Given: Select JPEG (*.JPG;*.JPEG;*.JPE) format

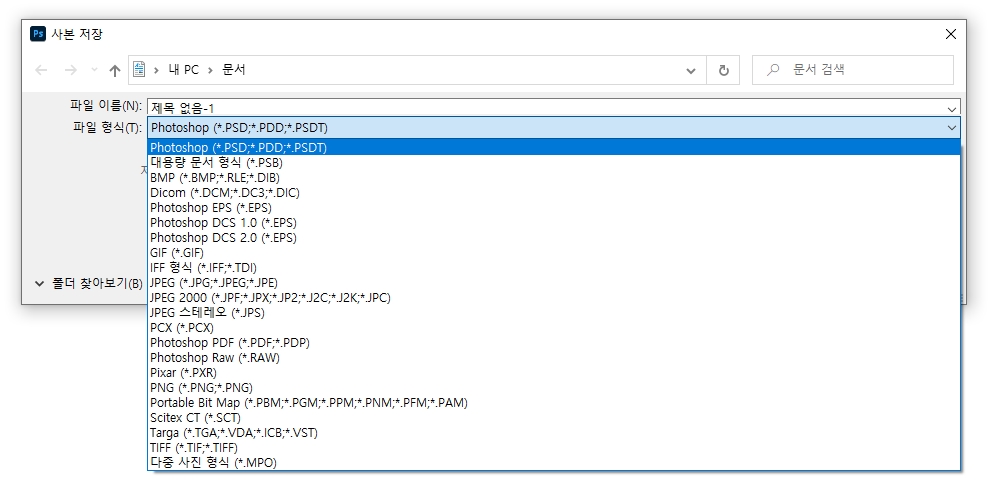Looking at the screenshot, I should point(554,282).
